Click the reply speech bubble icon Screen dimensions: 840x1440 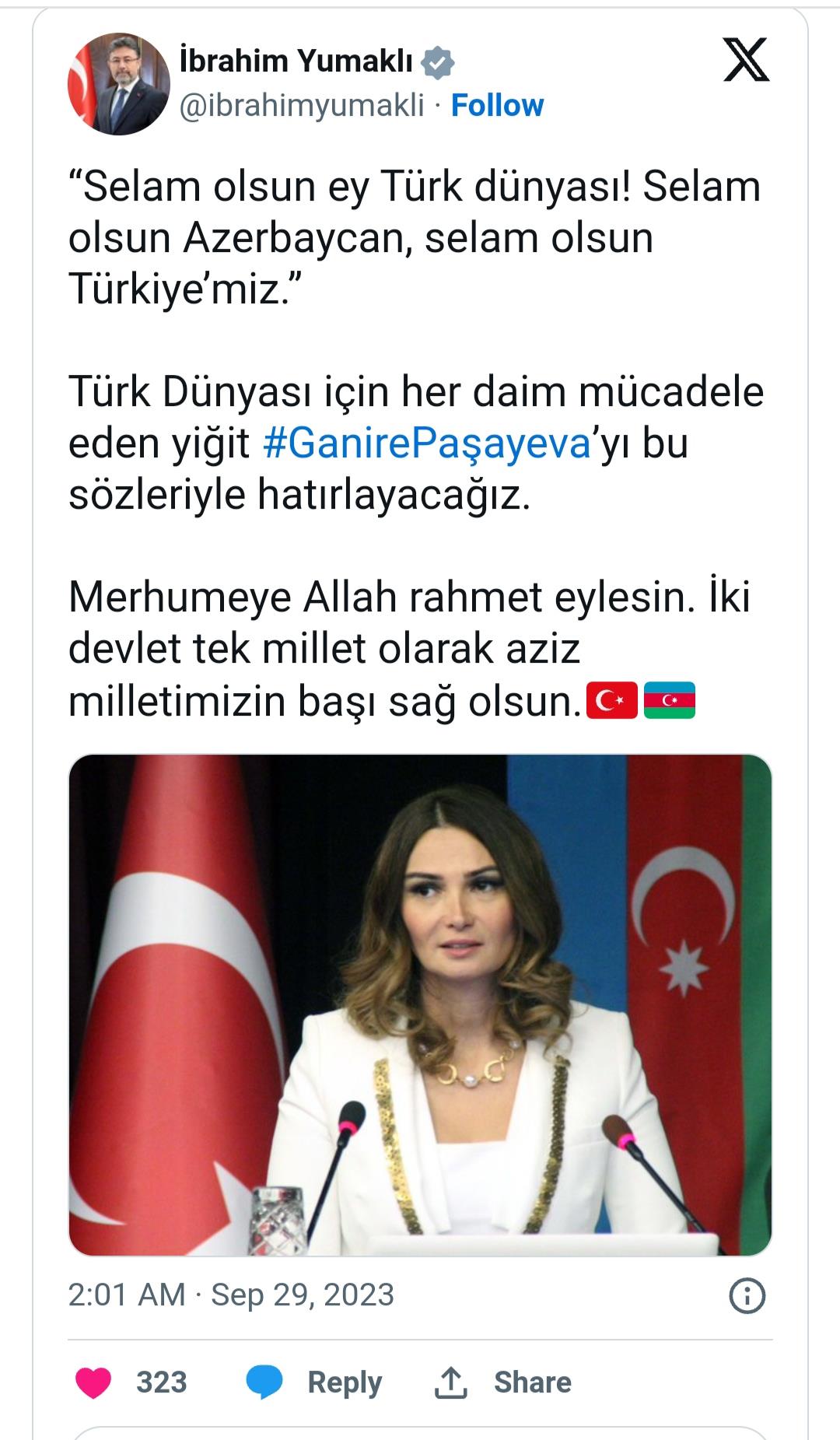click(264, 1382)
